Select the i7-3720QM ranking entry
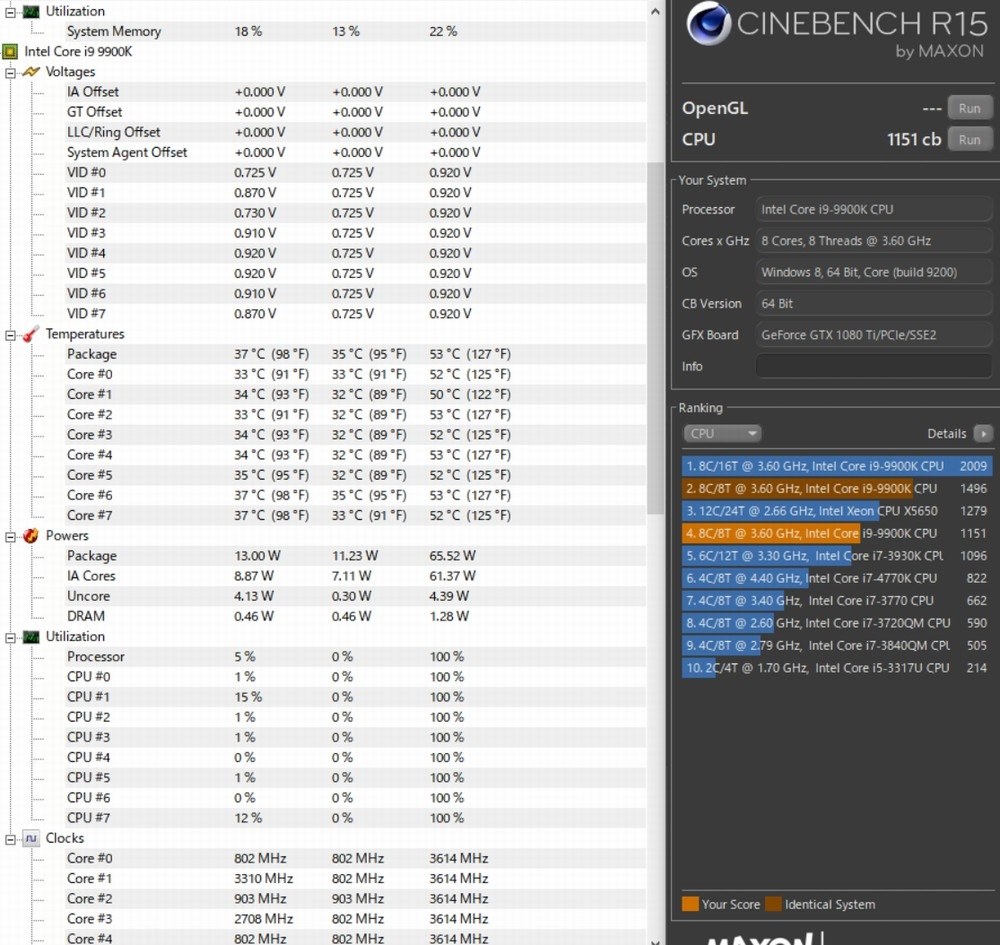 tap(837, 622)
